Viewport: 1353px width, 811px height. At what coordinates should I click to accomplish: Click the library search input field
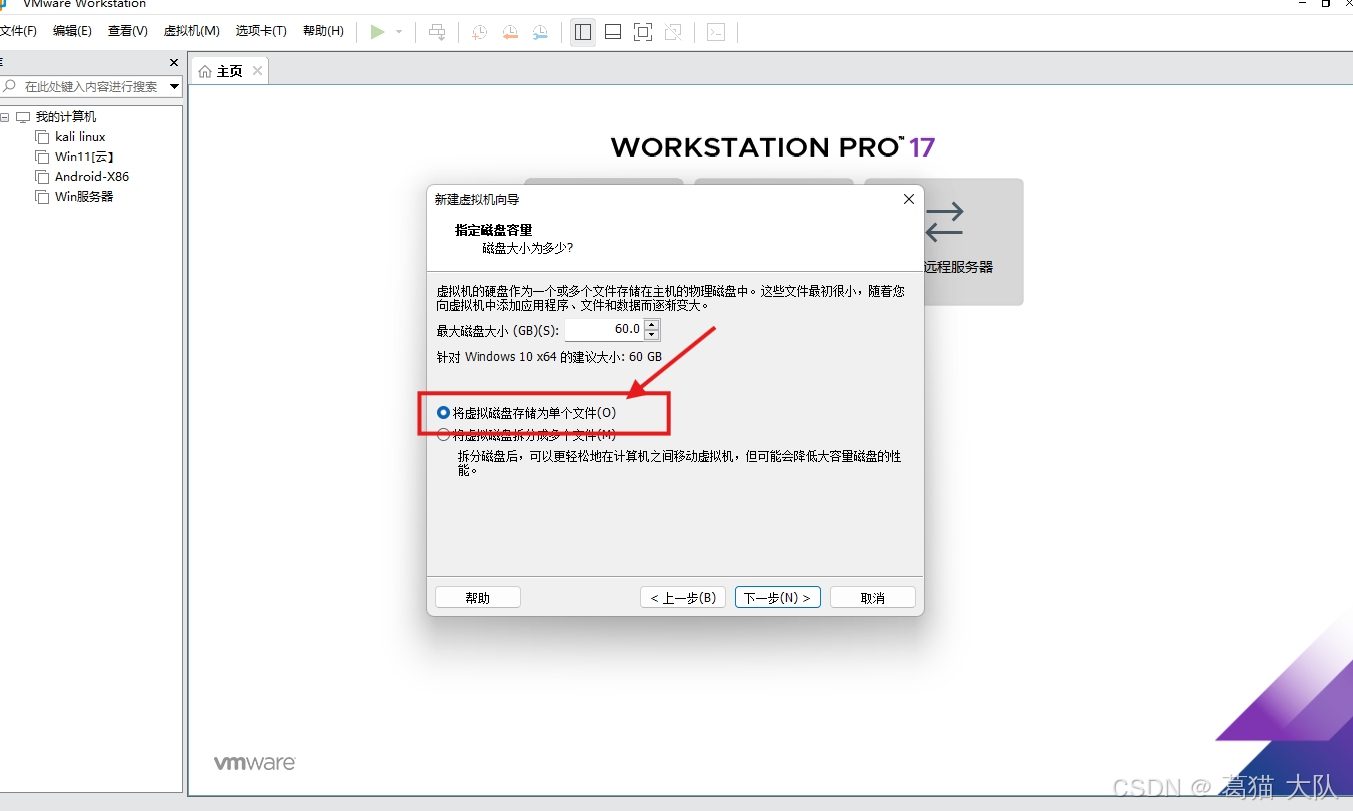tap(92, 87)
